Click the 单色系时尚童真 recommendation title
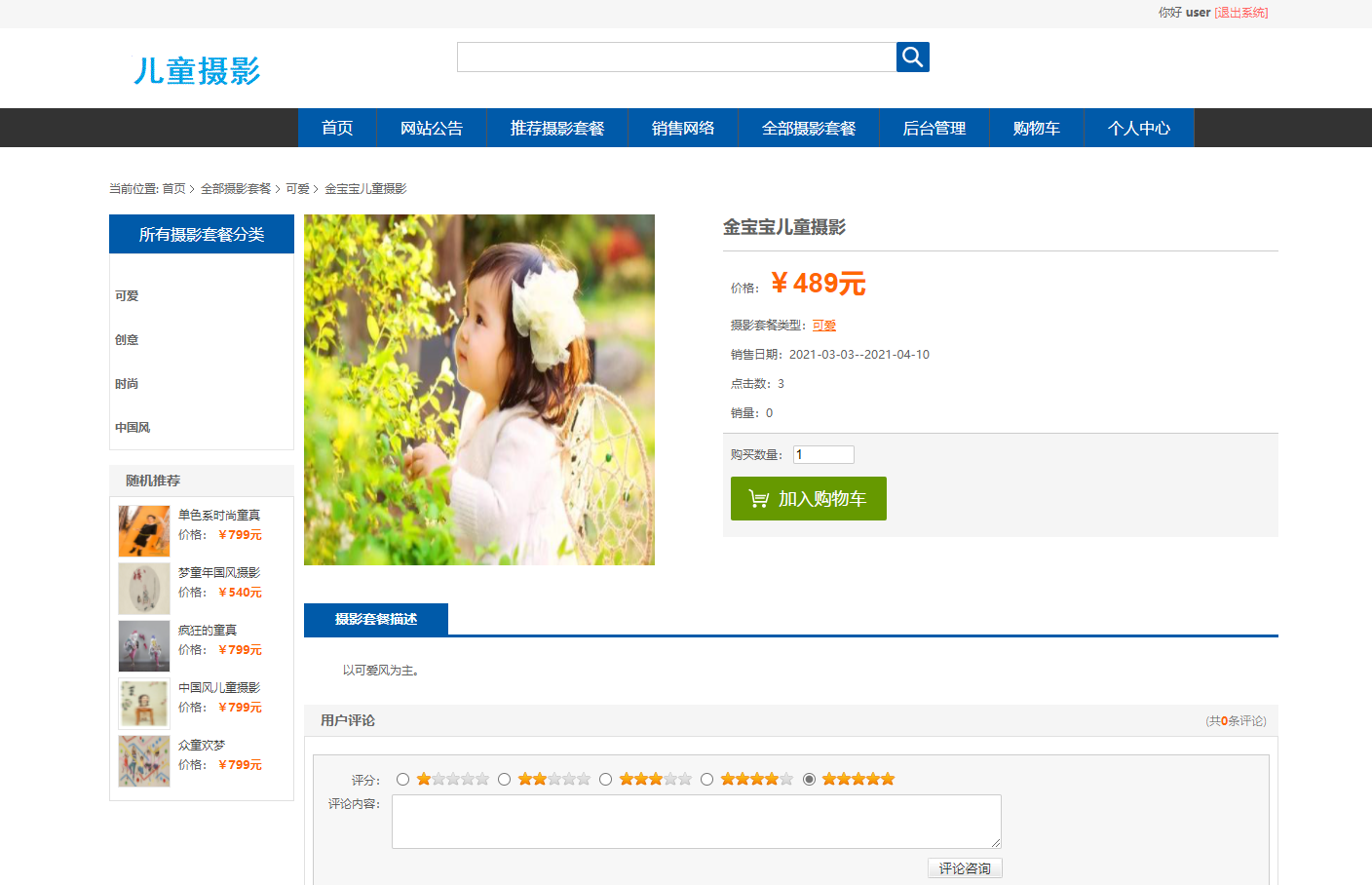Image resolution: width=1372 pixels, height=885 pixels. [x=219, y=516]
